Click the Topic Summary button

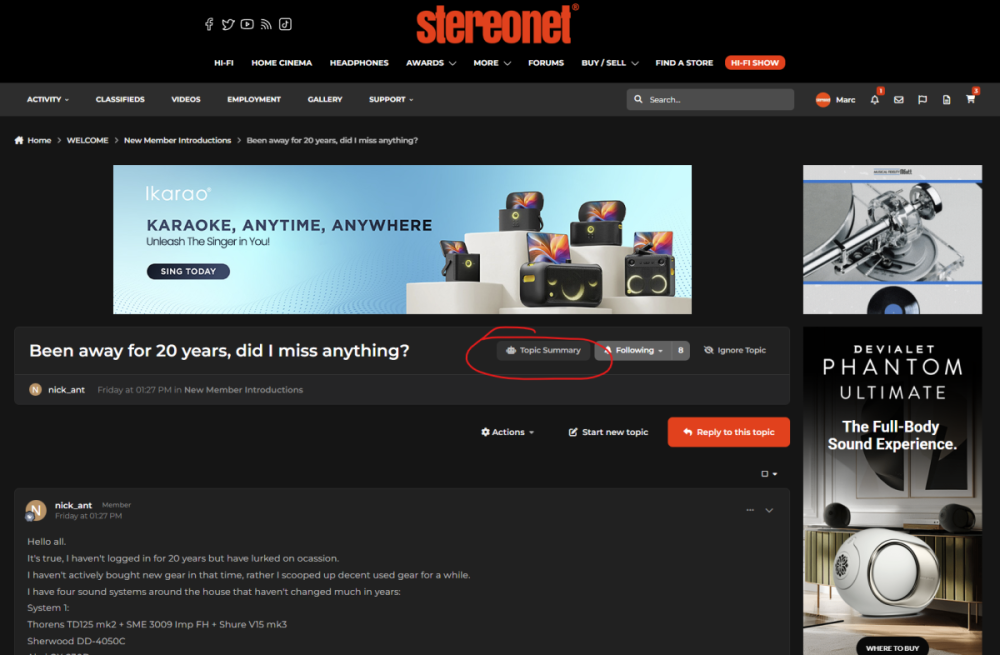click(x=543, y=351)
